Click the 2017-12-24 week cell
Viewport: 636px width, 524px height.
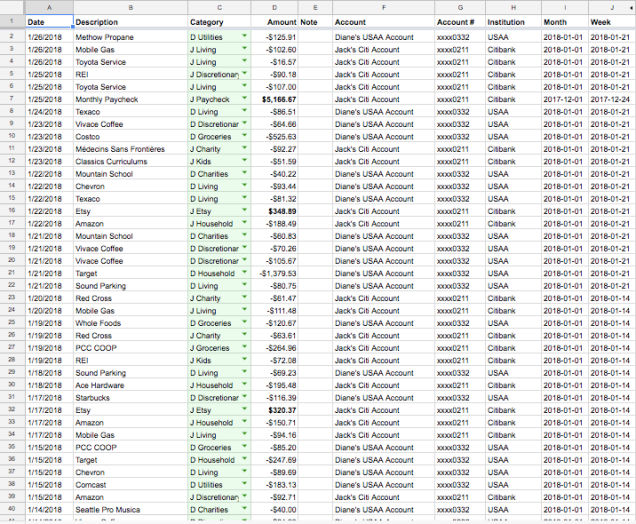click(x=612, y=99)
